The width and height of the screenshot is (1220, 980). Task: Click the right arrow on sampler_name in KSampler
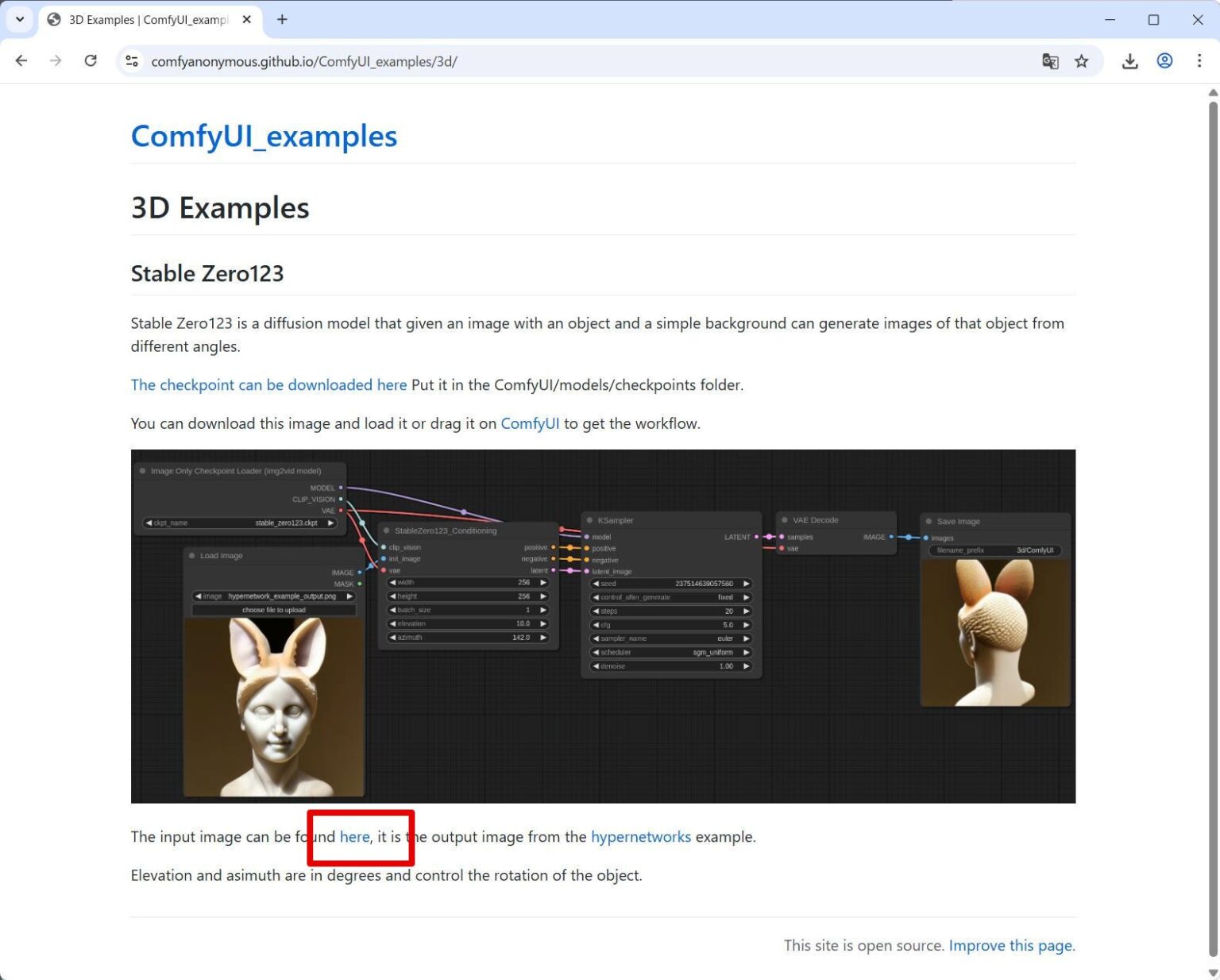coord(745,638)
